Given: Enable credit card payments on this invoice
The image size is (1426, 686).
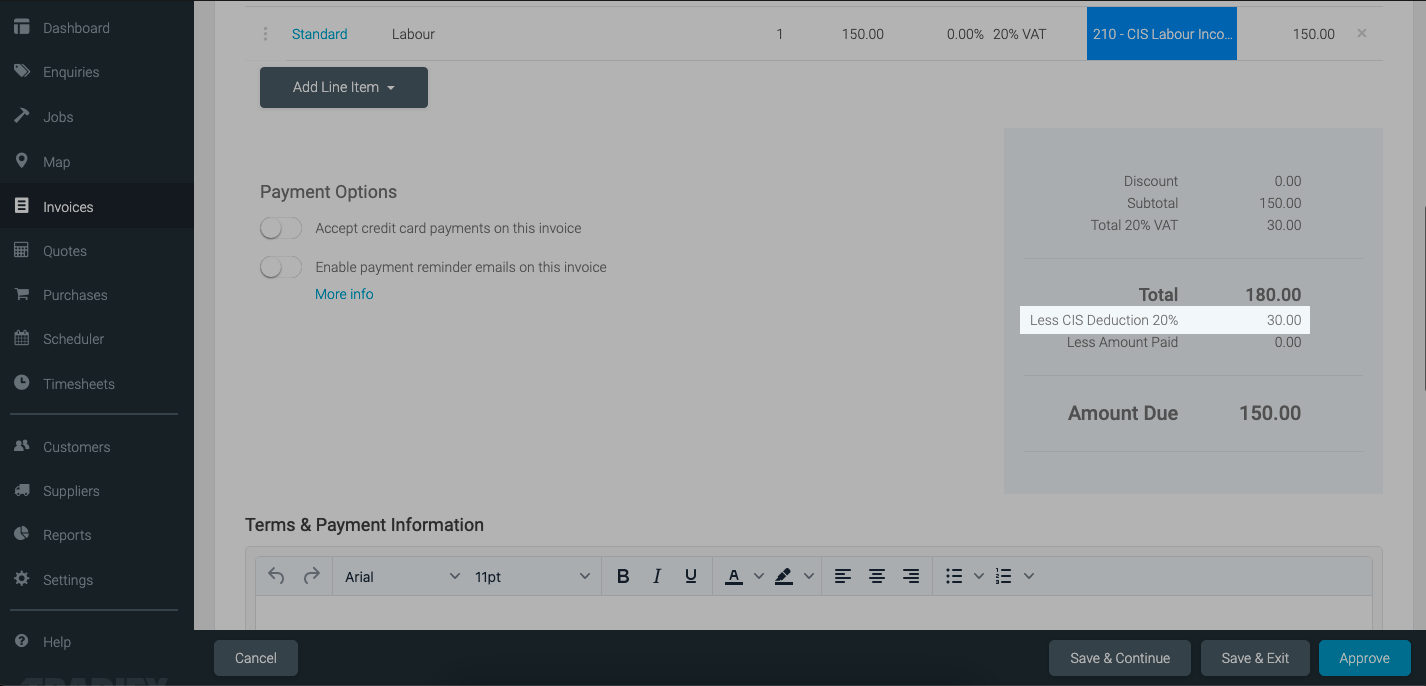Looking at the screenshot, I should click(281, 229).
